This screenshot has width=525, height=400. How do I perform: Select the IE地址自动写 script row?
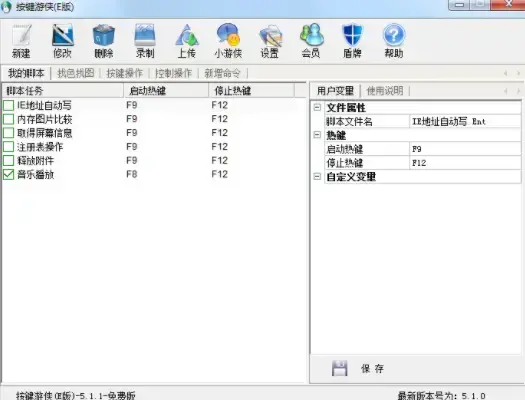(154, 105)
